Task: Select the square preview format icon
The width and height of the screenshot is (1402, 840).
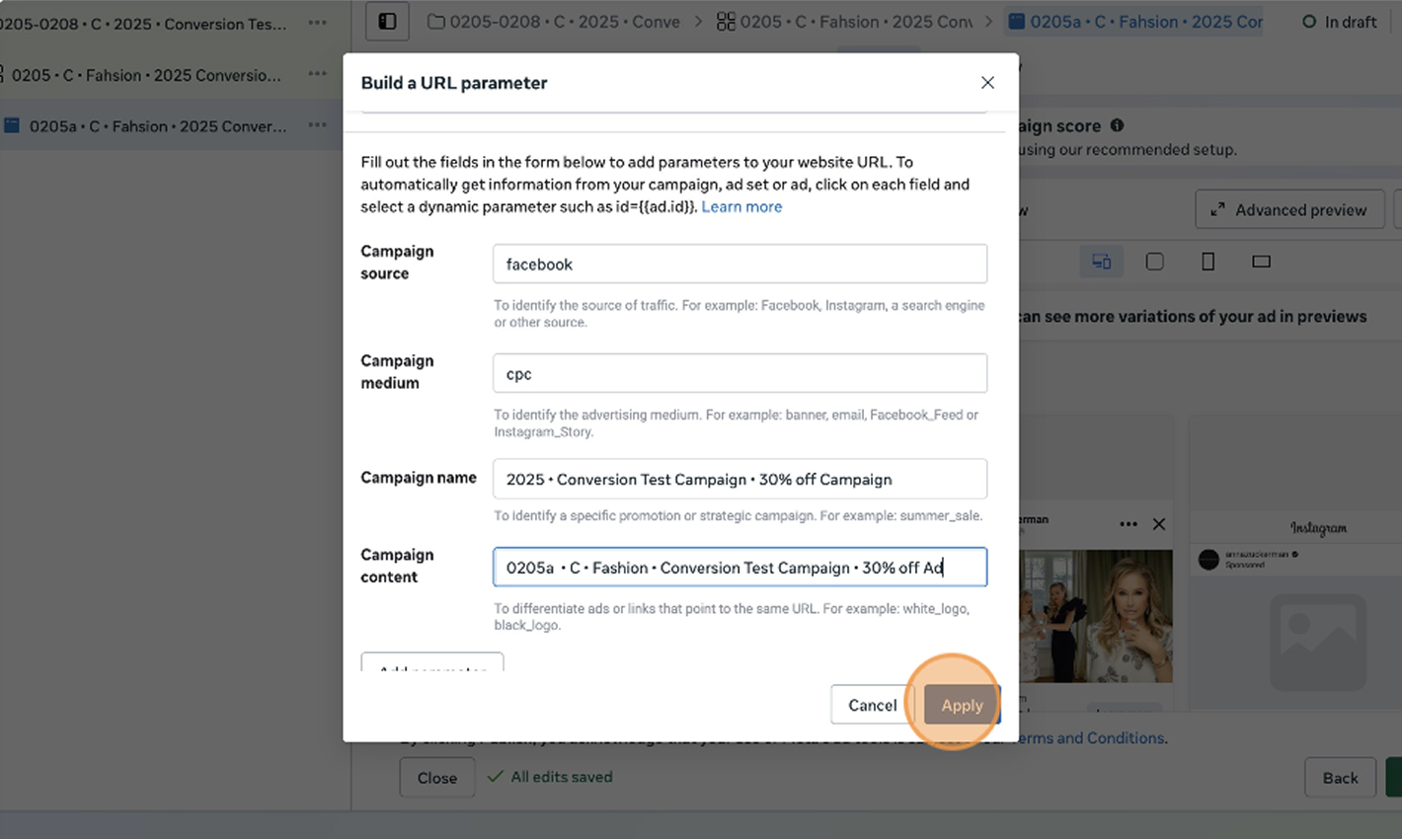Action: pos(1154,262)
